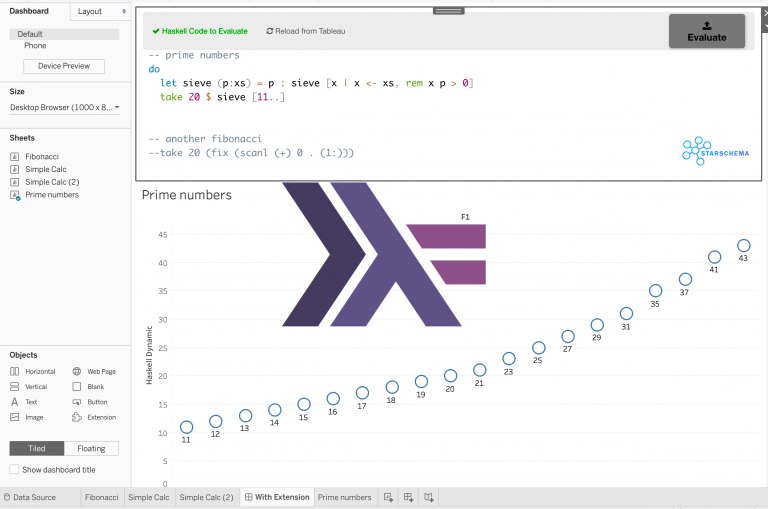Click the take 20 $ sieve code line
Screen dimensions: 768x509
point(222,97)
